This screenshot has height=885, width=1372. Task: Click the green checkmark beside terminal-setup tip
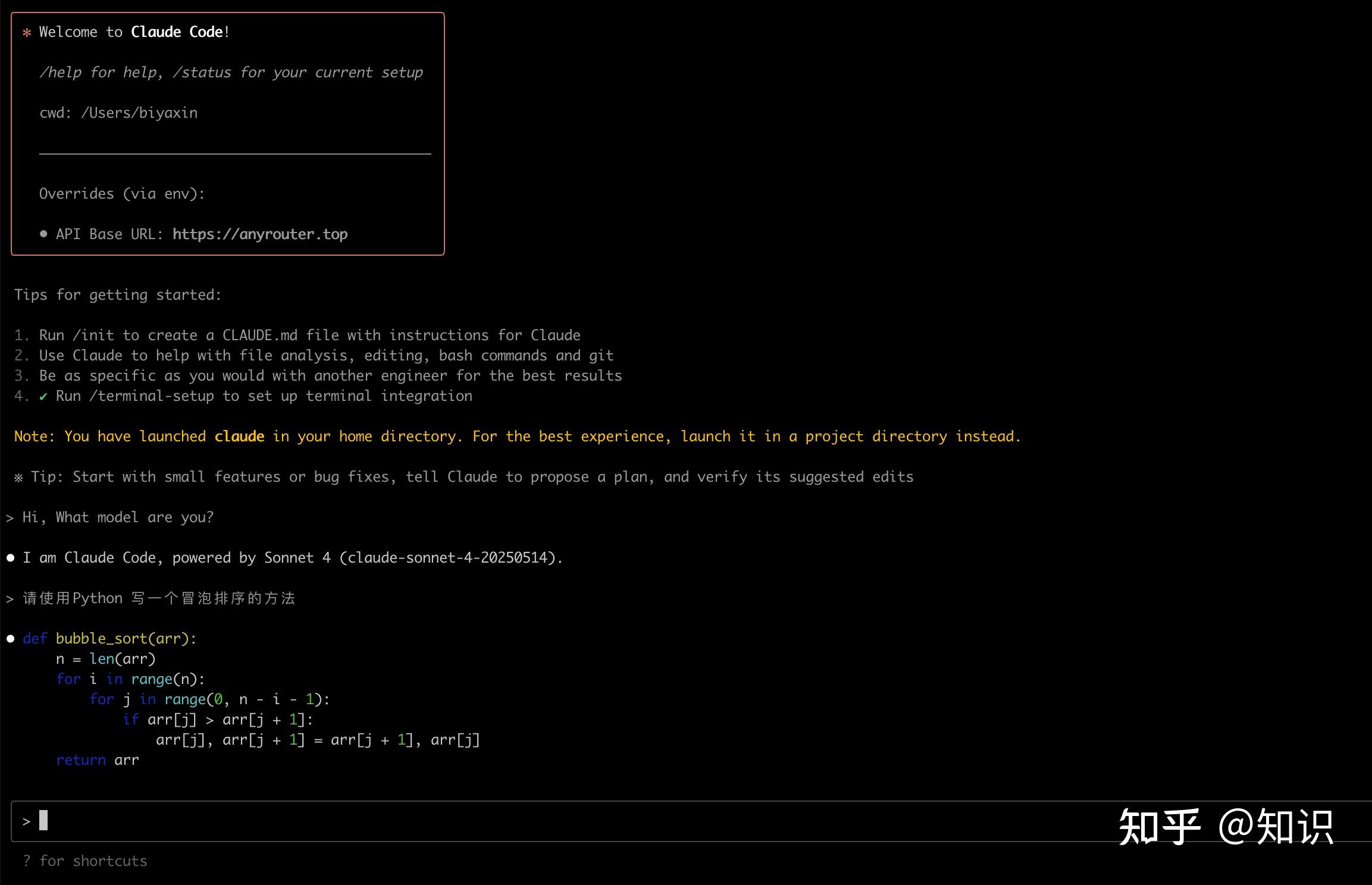[x=43, y=397]
